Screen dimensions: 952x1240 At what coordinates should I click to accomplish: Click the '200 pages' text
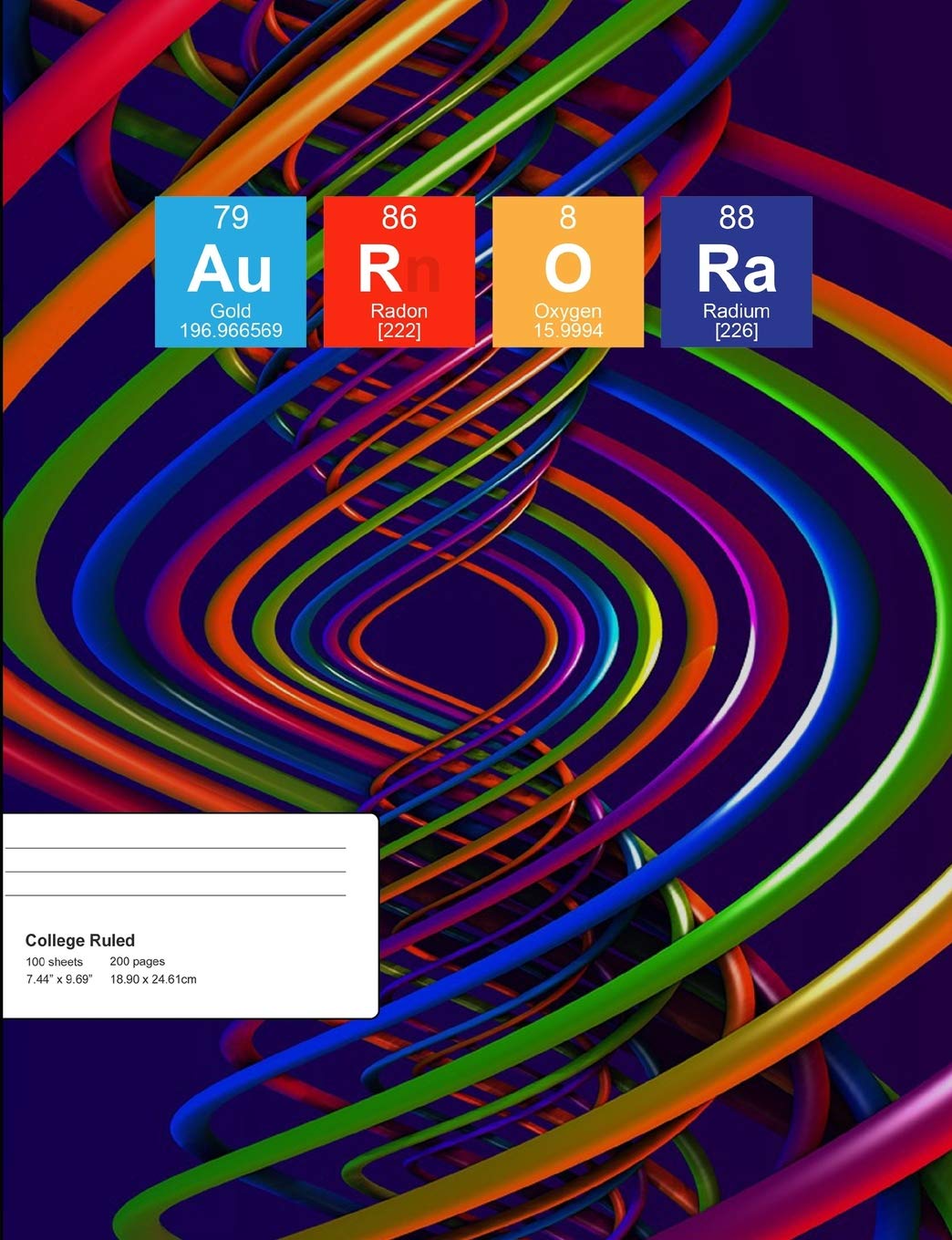(x=137, y=962)
